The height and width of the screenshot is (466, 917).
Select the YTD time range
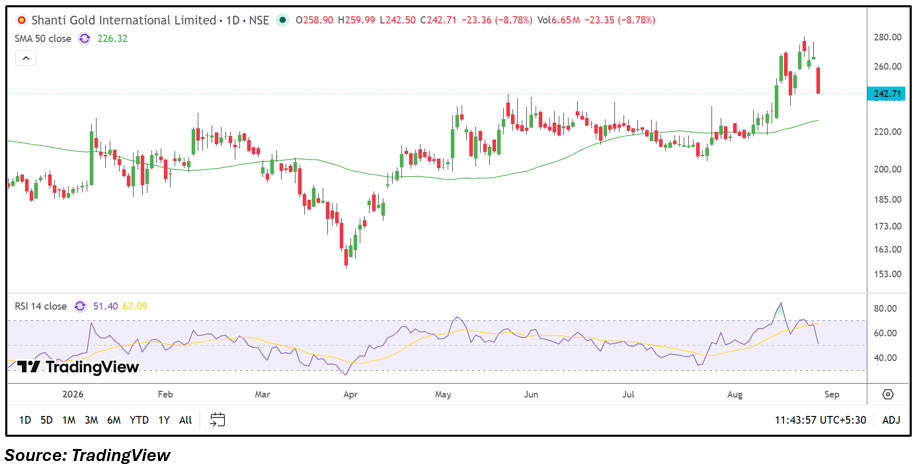(x=139, y=420)
